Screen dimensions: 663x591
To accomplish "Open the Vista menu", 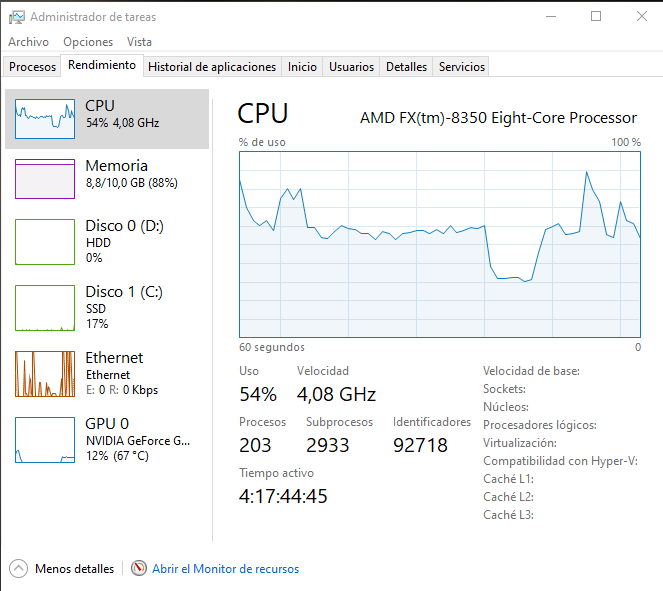I will (x=140, y=42).
